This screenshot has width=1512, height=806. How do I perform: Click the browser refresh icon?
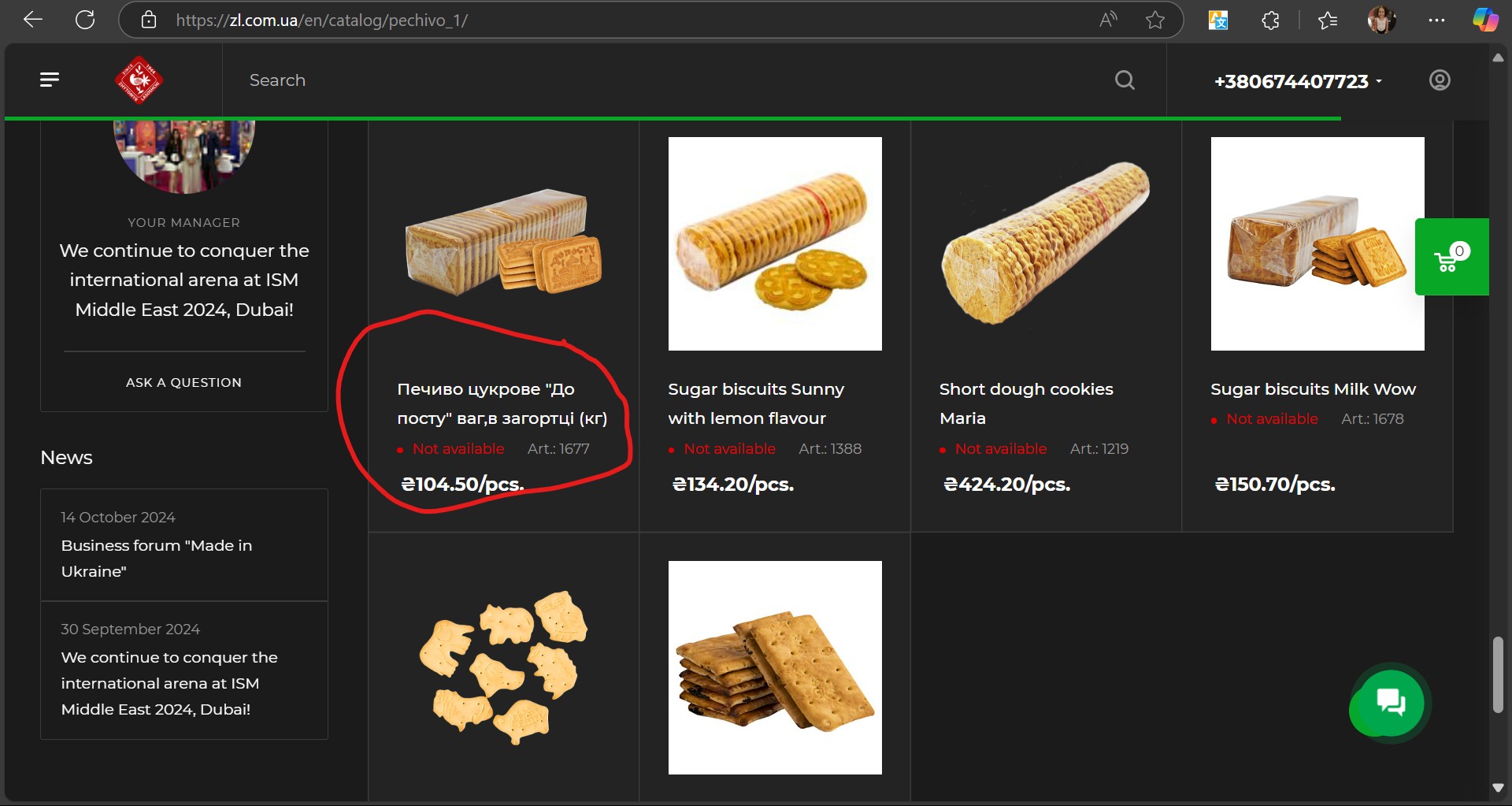point(85,20)
